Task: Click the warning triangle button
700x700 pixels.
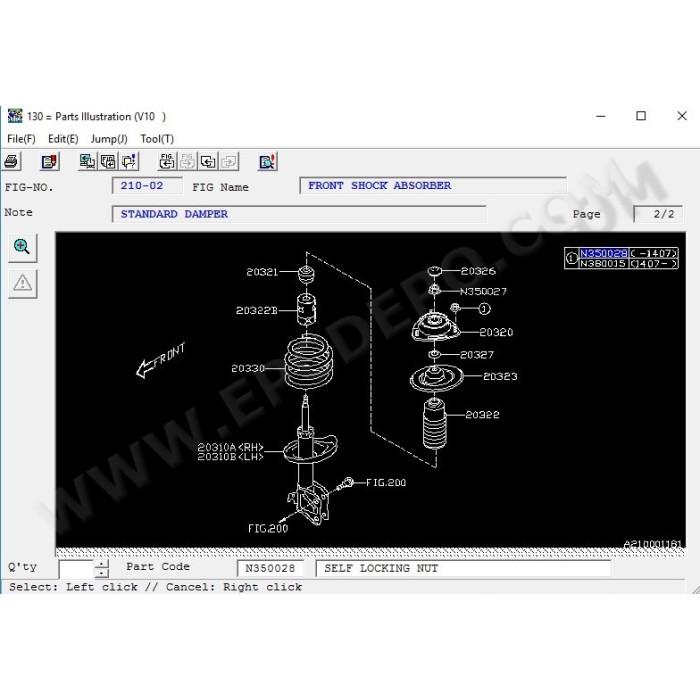Action: point(22,283)
